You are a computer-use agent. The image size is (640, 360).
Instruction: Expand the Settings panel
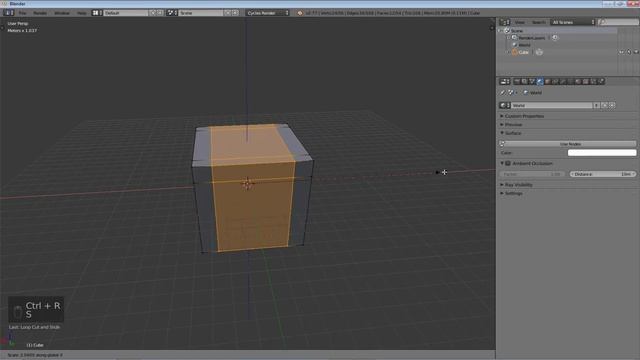512,193
